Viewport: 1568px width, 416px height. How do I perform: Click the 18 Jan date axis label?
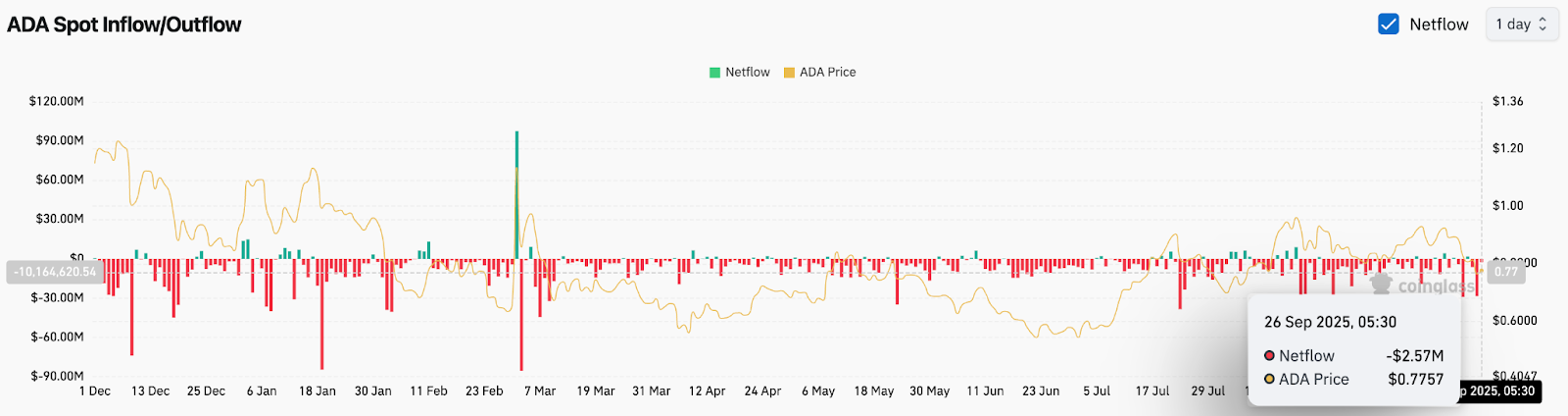(318, 391)
